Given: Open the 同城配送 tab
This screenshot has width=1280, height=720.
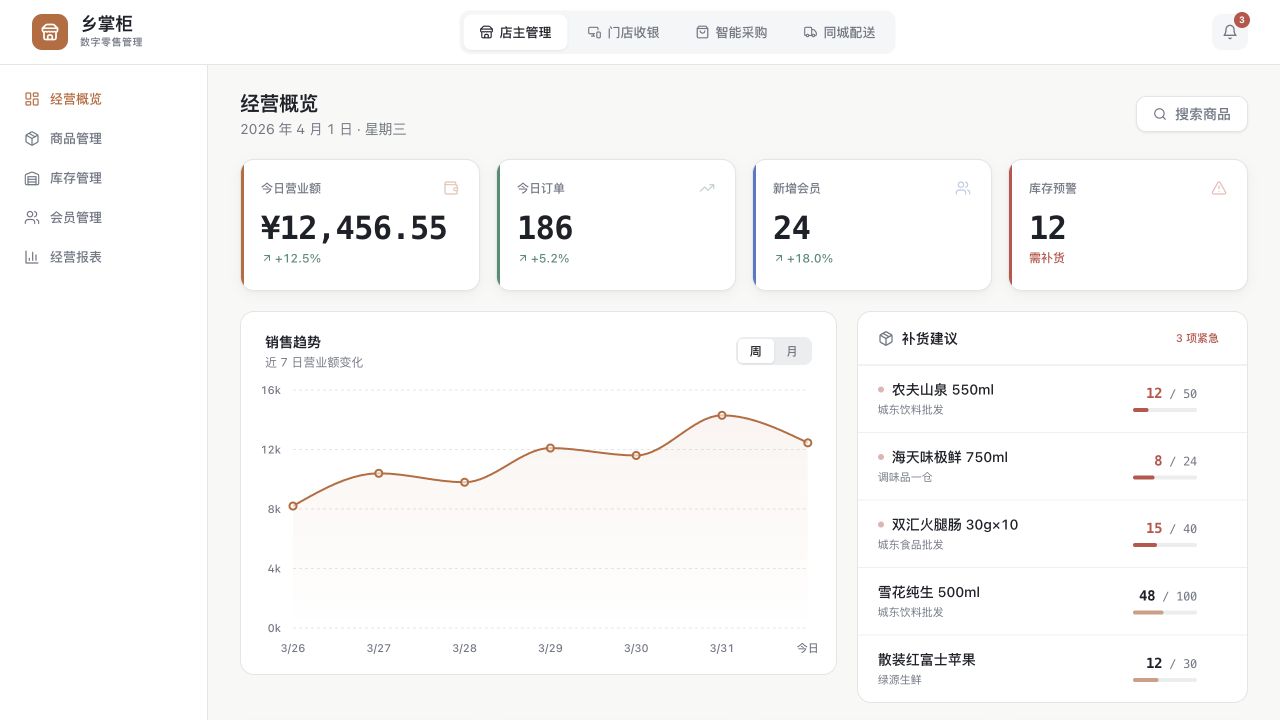Looking at the screenshot, I should [839, 32].
